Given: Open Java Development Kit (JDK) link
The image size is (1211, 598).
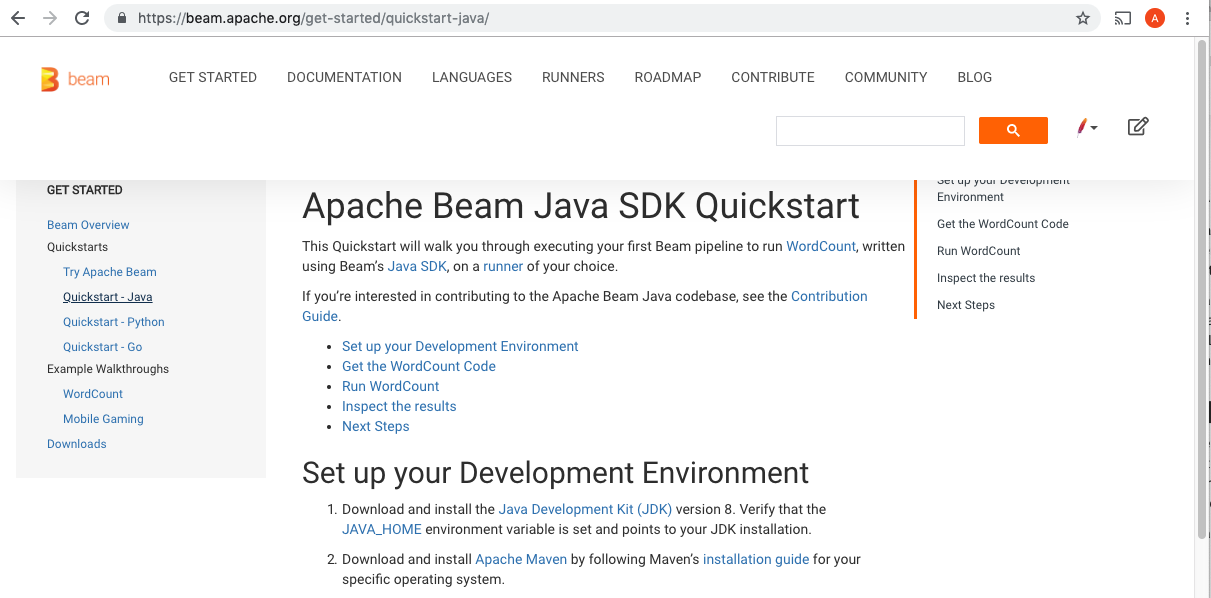Looking at the screenshot, I should tap(585, 509).
